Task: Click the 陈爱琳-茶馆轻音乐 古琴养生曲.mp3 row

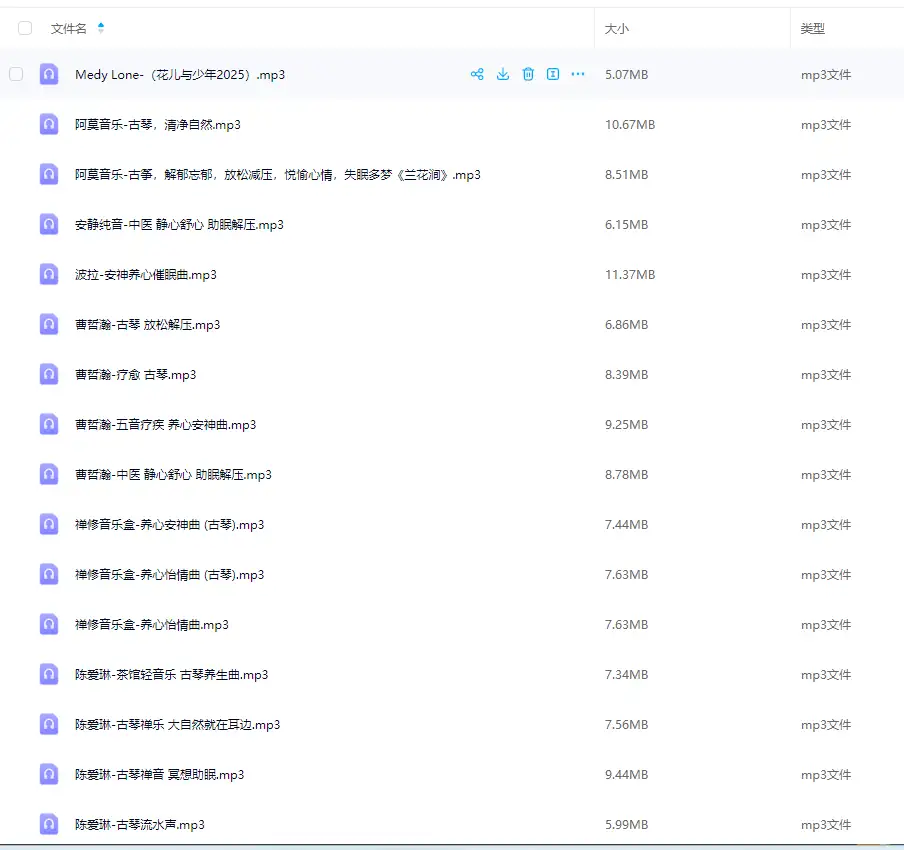Action: click(x=171, y=675)
